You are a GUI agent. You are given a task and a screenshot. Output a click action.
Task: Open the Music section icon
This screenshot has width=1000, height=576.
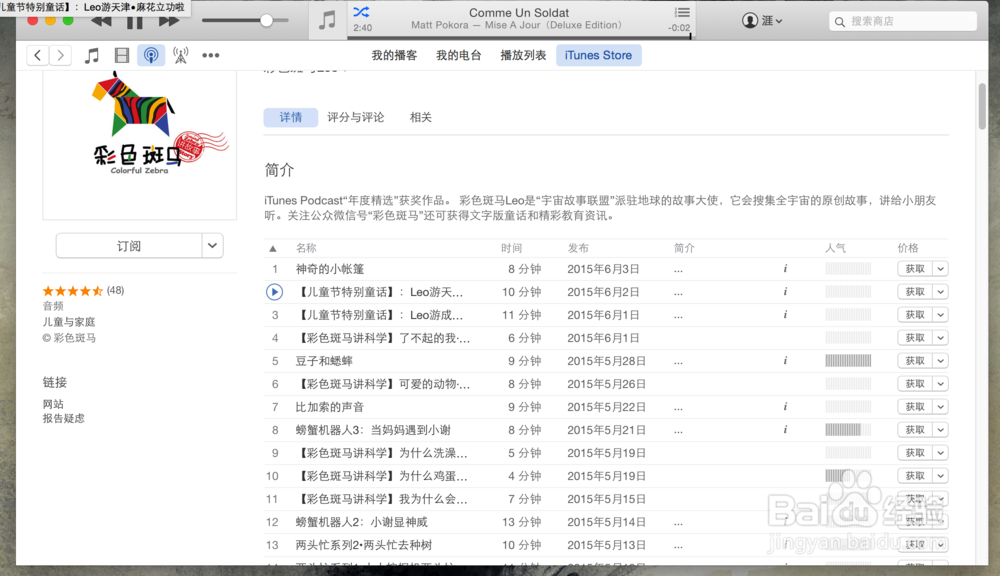point(93,55)
